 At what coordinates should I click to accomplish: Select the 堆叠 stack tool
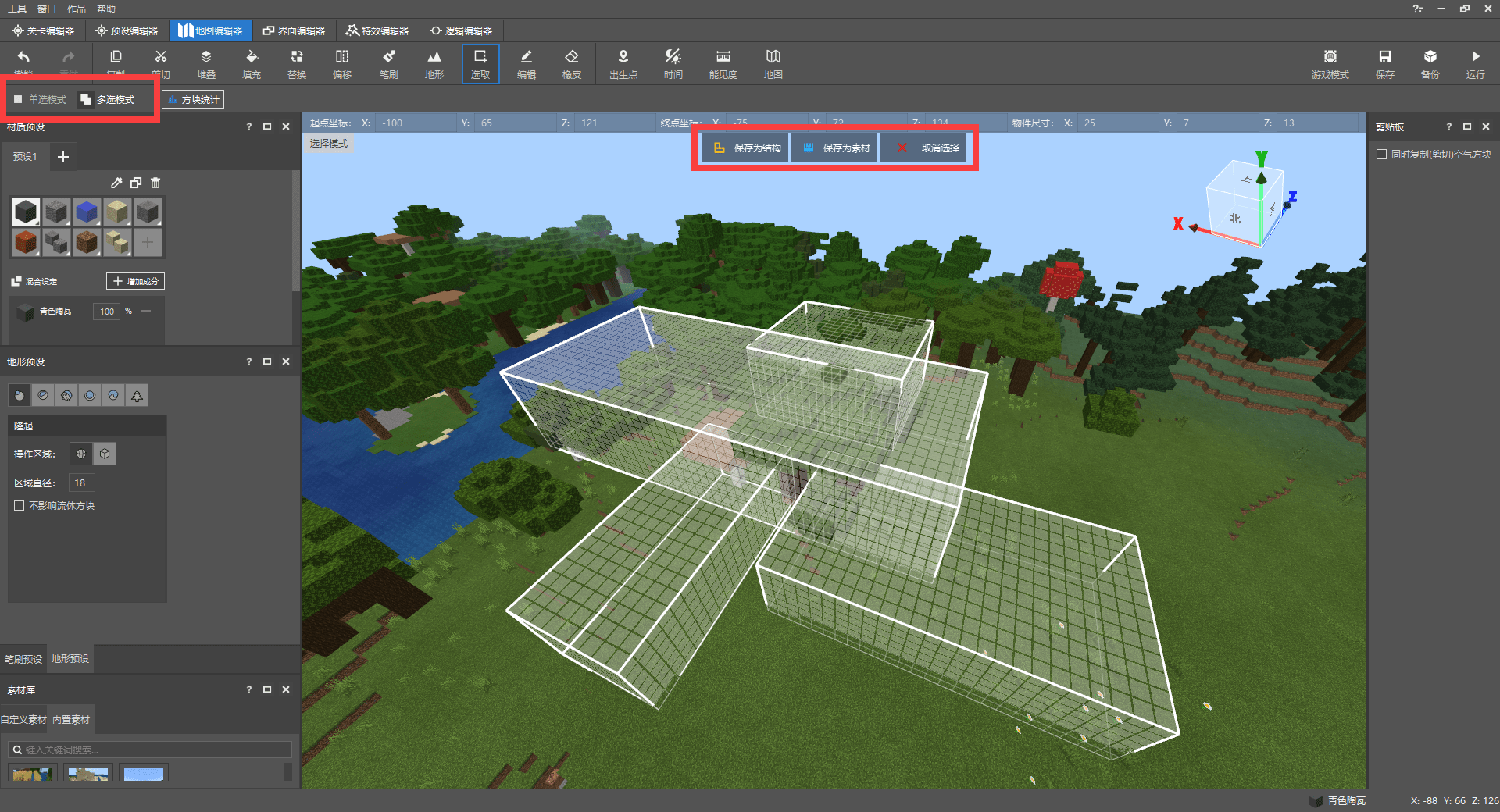pyautogui.click(x=206, y=64)
